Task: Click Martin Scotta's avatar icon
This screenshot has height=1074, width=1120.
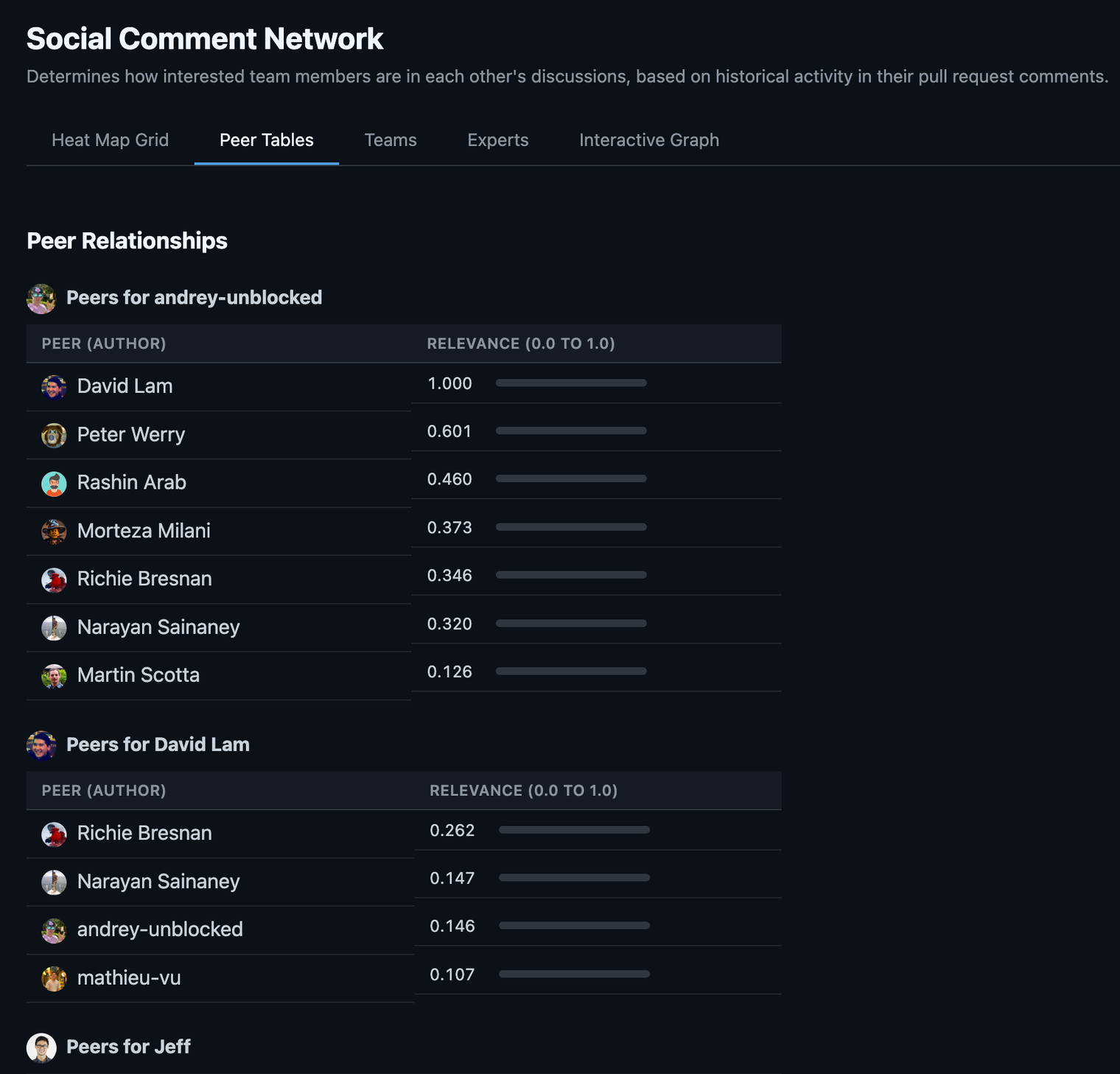Action: tap(54, 676)
